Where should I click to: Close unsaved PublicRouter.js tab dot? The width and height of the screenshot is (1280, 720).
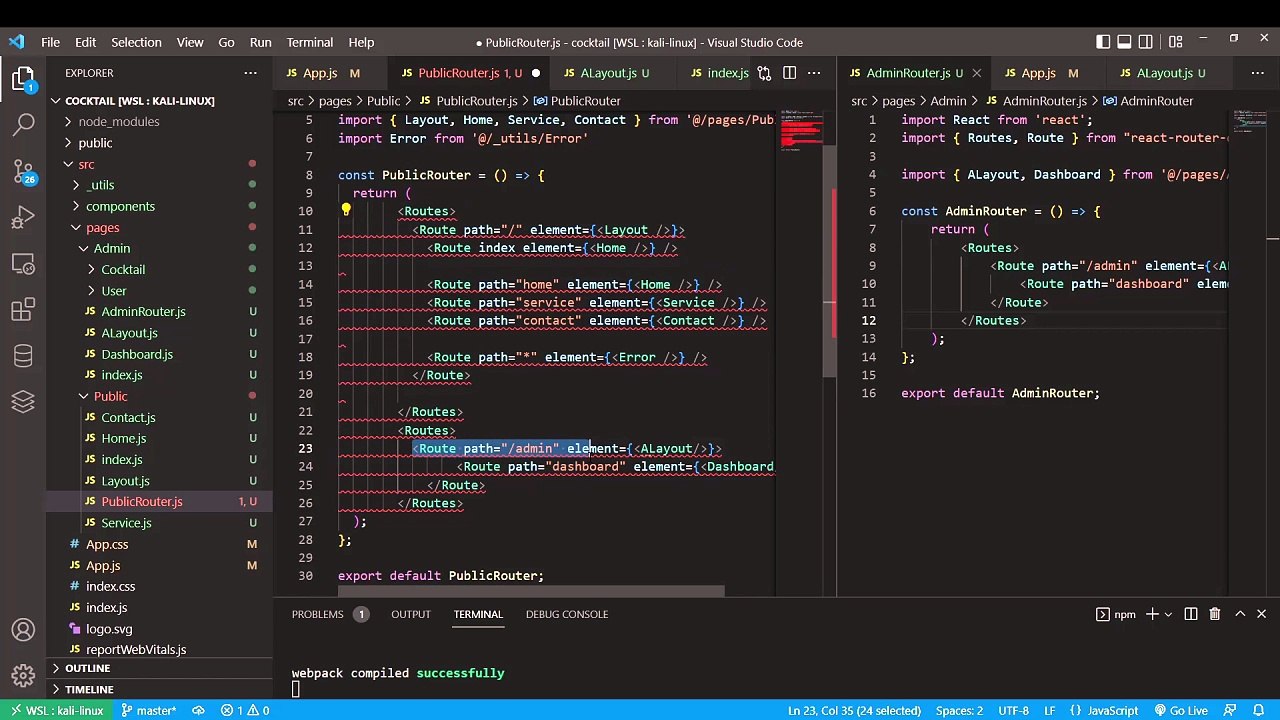536,73
